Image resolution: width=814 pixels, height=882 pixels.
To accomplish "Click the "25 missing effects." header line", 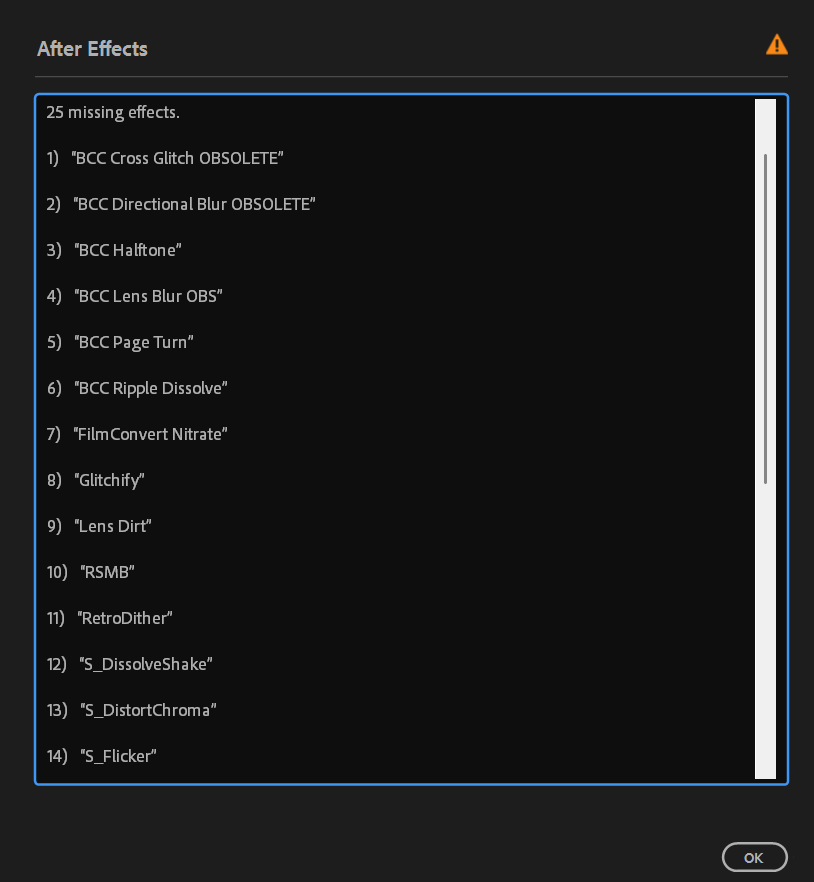I will click(x=113, y=112).
